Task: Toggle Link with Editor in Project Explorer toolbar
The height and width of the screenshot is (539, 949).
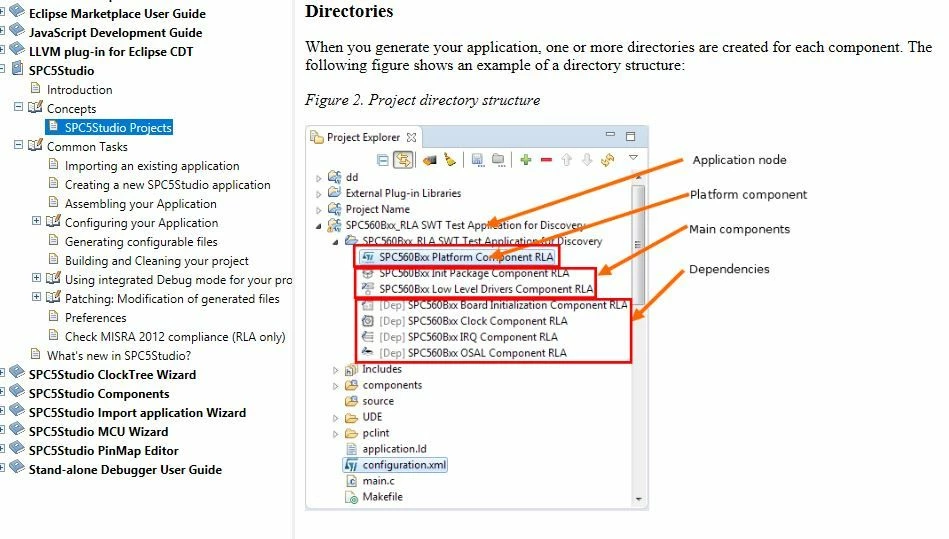Action: tap(403, 160)
